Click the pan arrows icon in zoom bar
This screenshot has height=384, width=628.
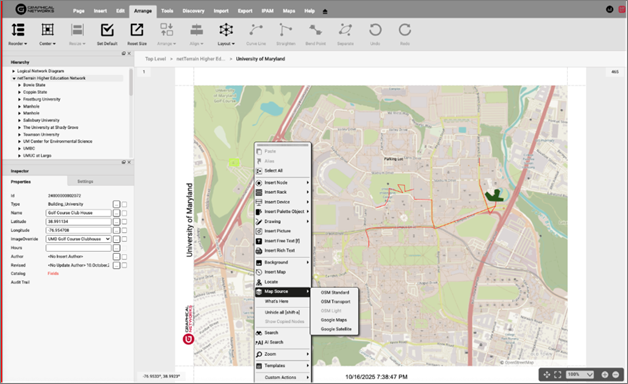tap(547, 374)
